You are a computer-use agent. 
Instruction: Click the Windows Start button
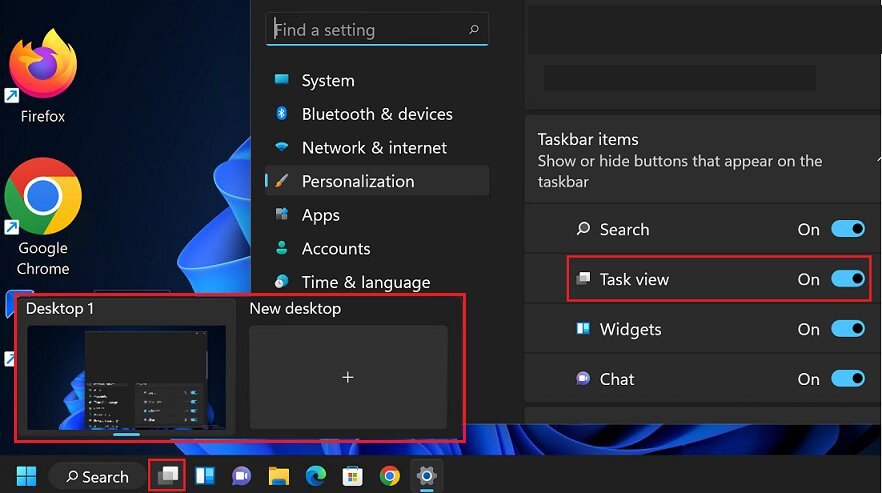coord(26,476)
